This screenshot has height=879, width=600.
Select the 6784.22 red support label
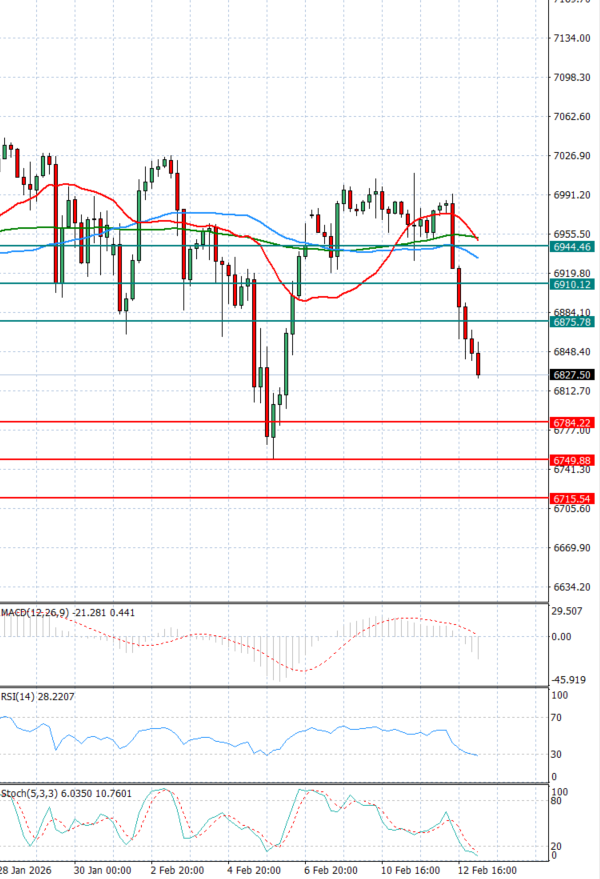pos(572,423)
